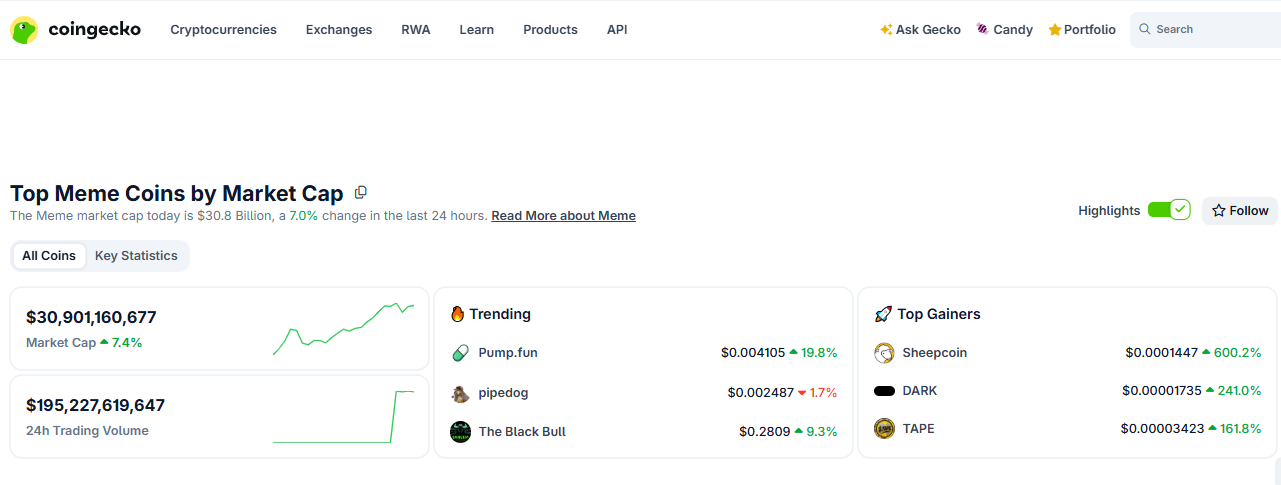Open the API menu
This screenshot has width=1281, height=485.
point(617,30)
